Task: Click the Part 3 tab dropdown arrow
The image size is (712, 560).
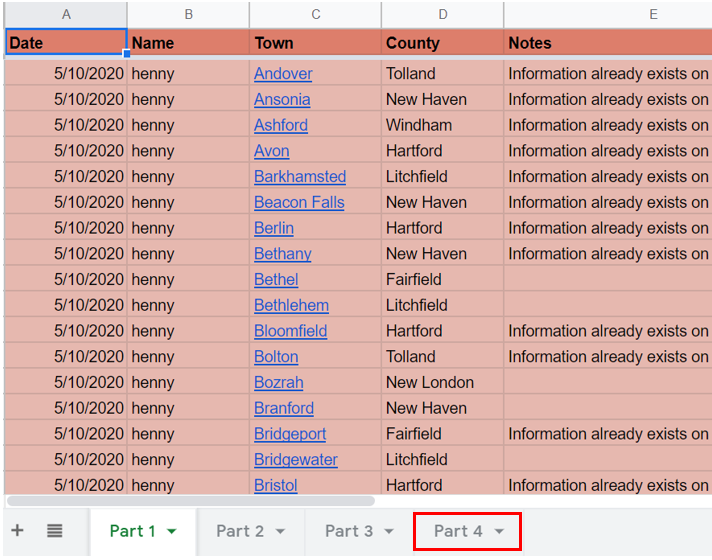Action: (x=389, y=531)
